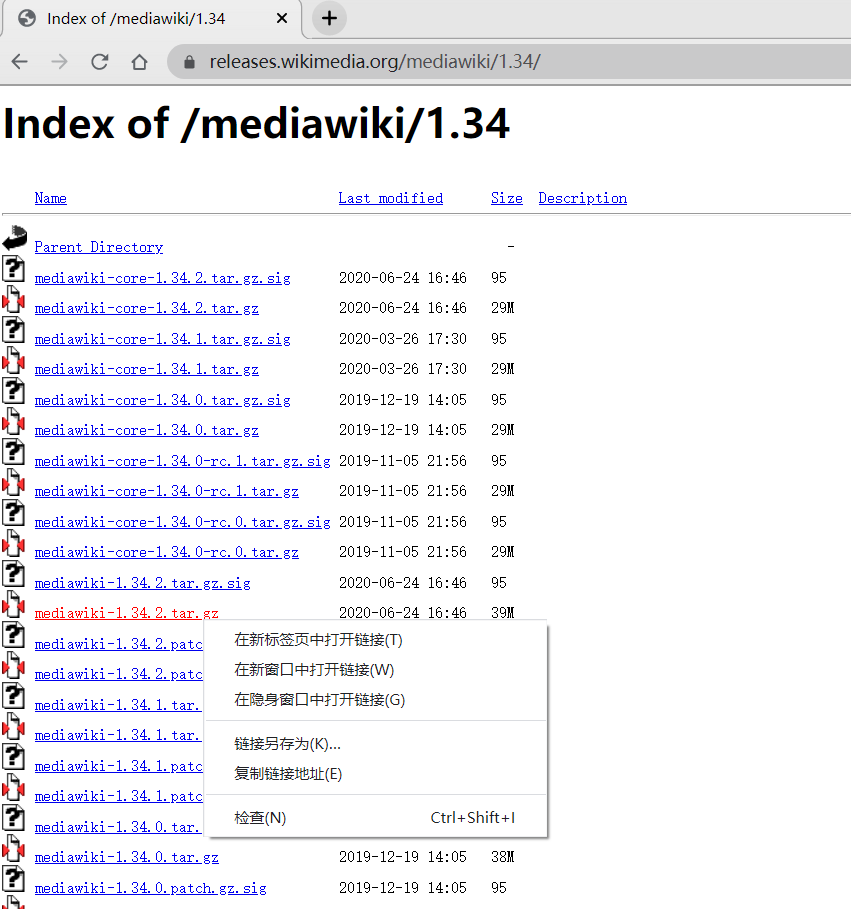This screenshot has width=851, height=909.
Task: Click archive icon beside mediawiki-core-1.34.0-rc.0.tar.gz
Action: pos(13,544)
